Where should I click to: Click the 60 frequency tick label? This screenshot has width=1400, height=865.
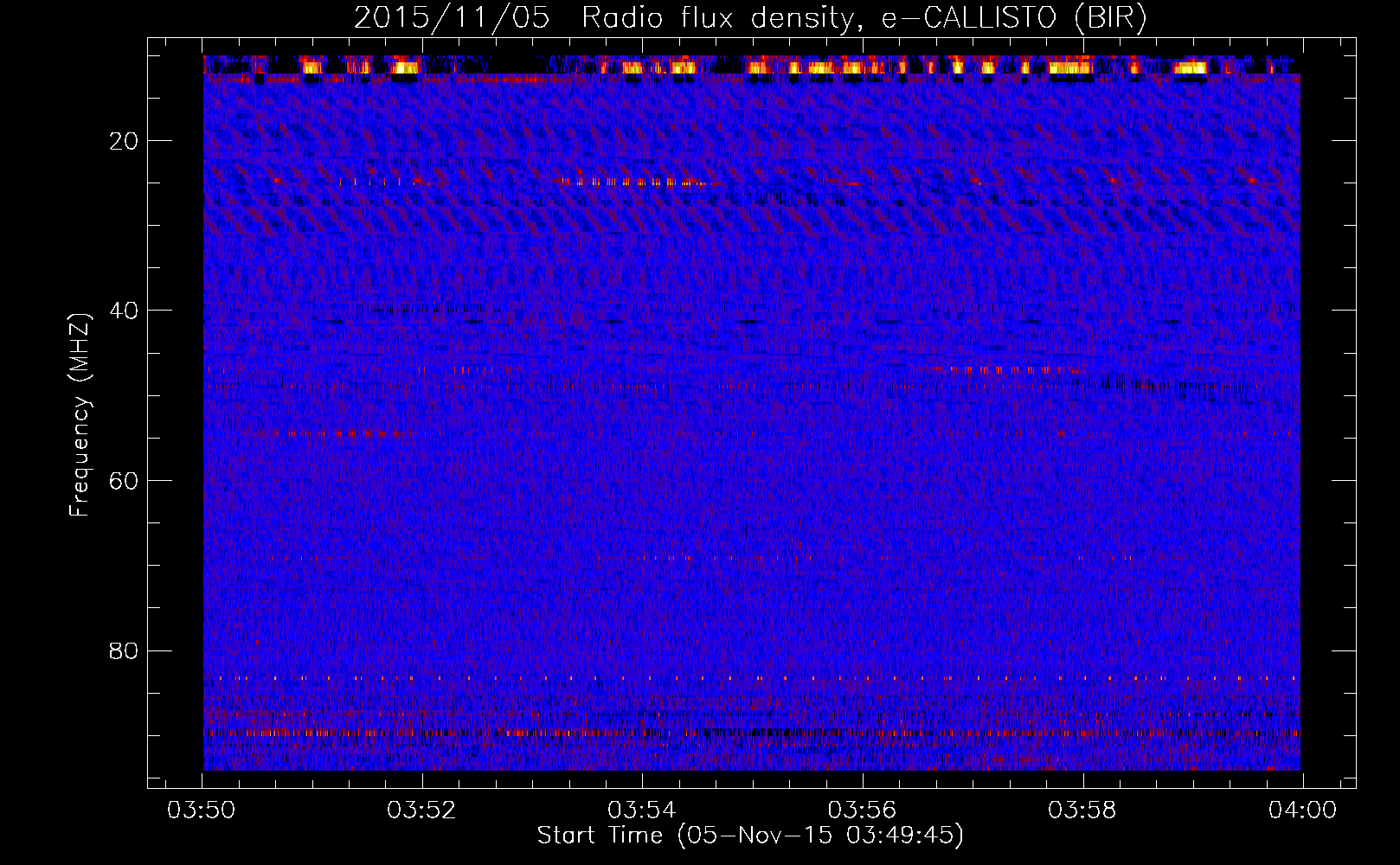coord(125,481)
